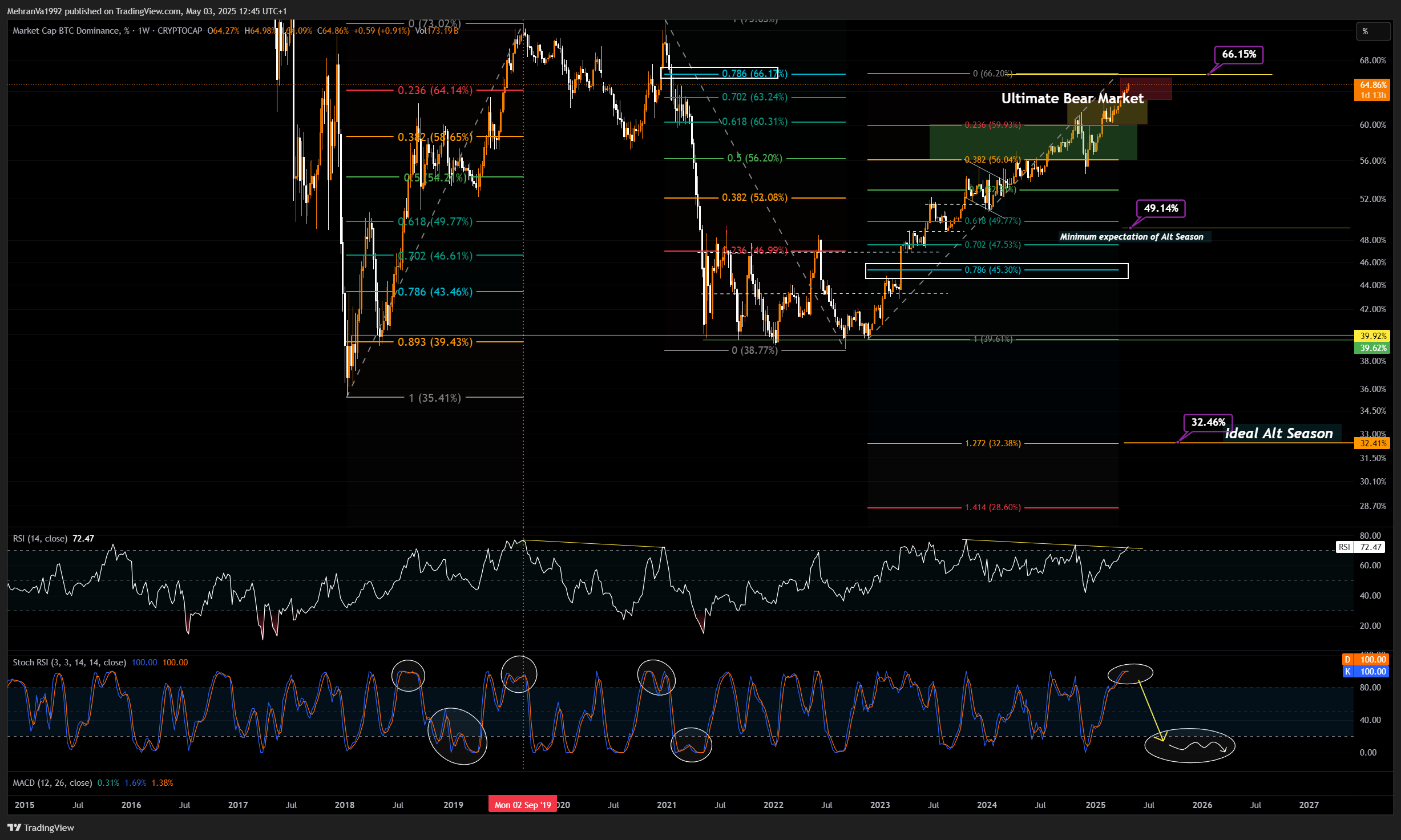
Task: Select 'Minimum expectation of Alt Season' note
Action: pos(1132,237)
